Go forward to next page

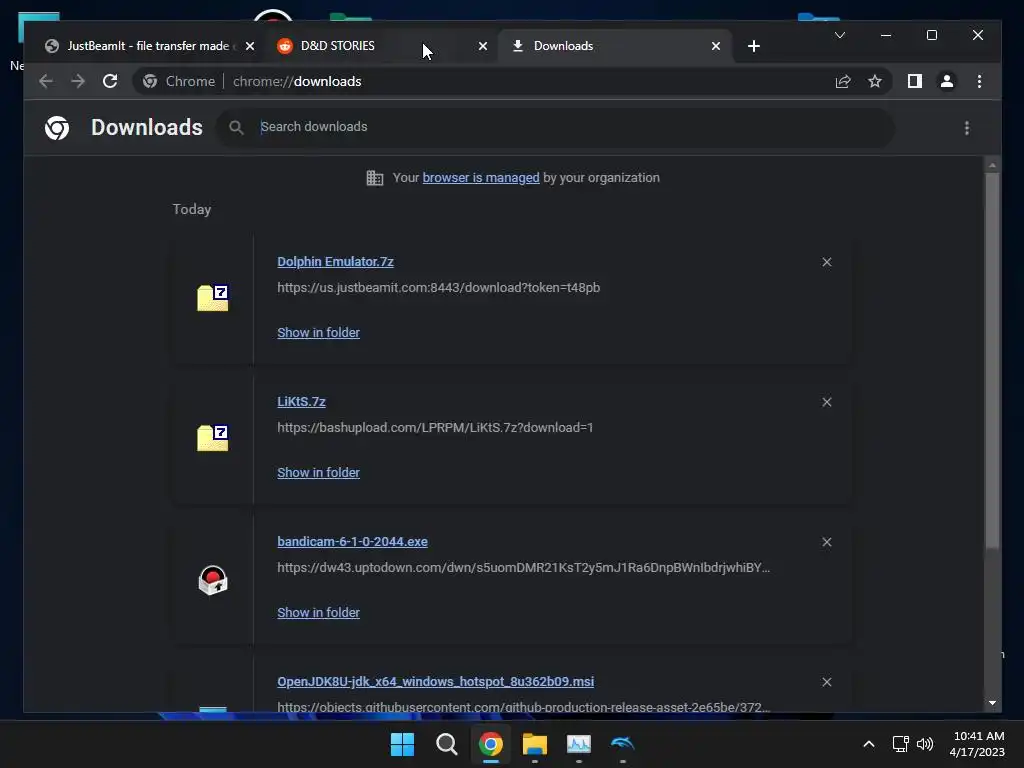pos(78,81)
